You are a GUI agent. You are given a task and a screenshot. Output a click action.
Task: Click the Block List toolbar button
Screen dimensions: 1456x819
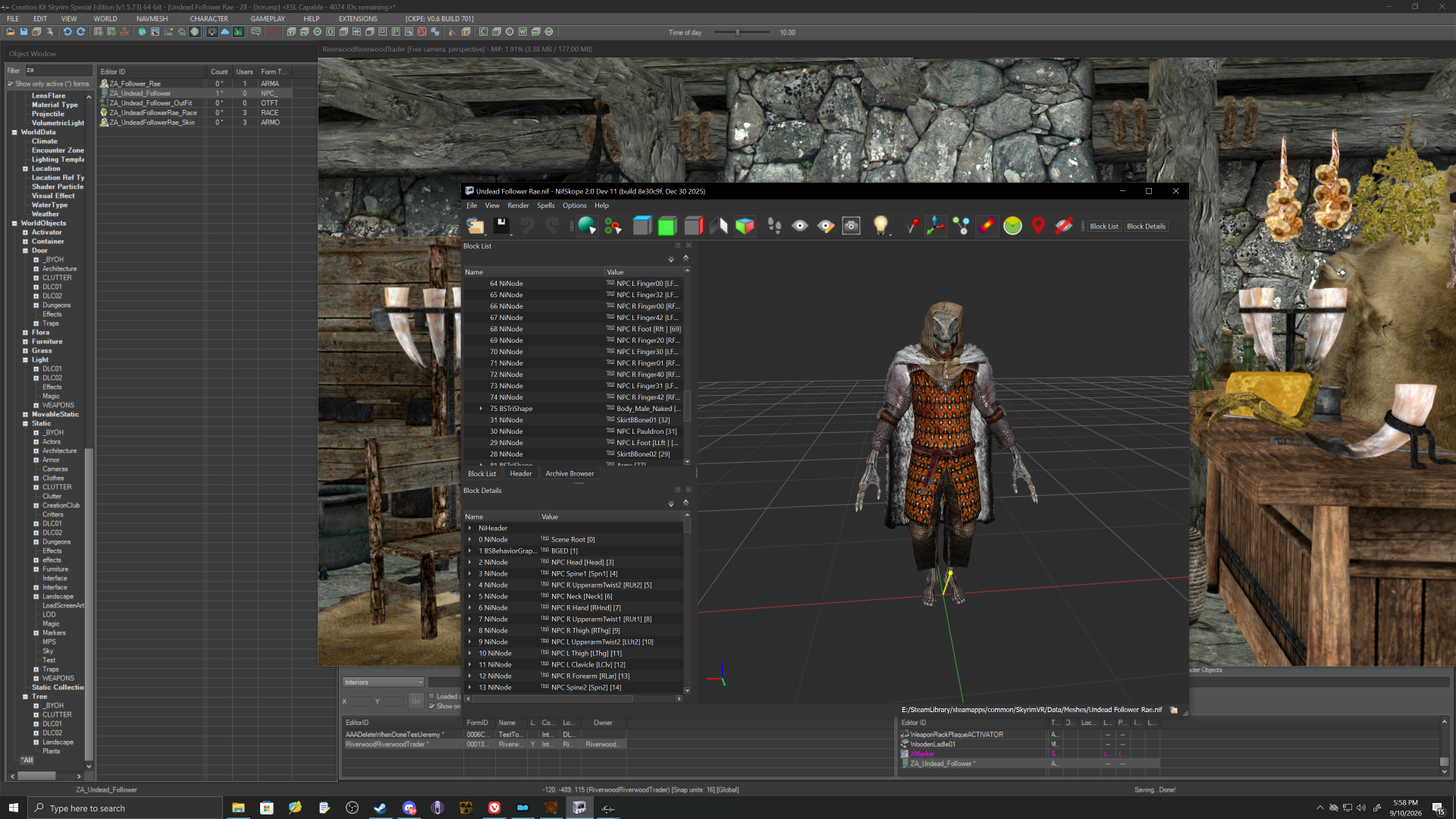click(x=1103, y=226)
